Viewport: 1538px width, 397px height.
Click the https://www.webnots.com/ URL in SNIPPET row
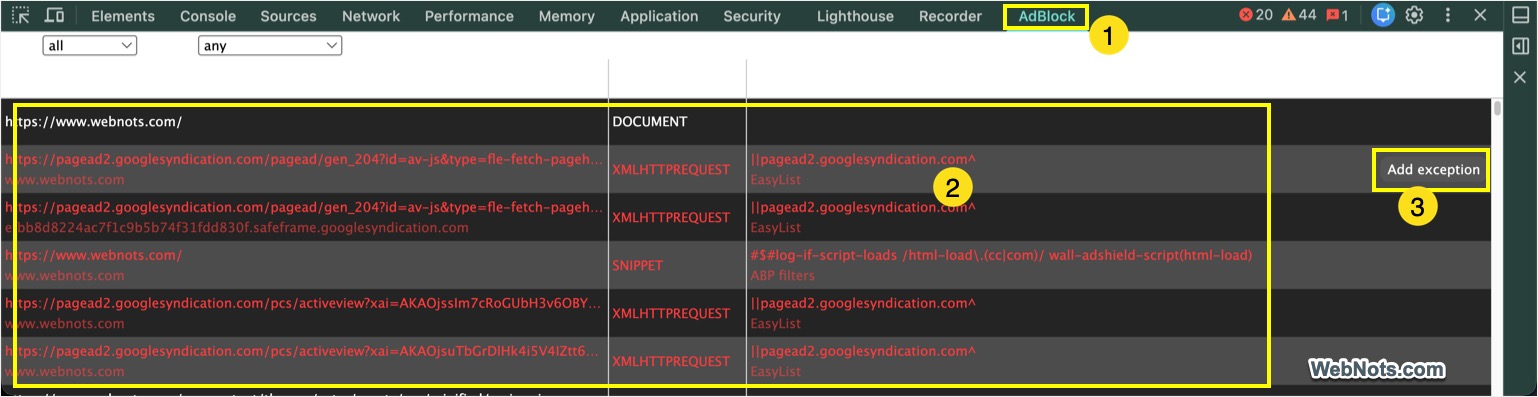click(x=94, y=256)
